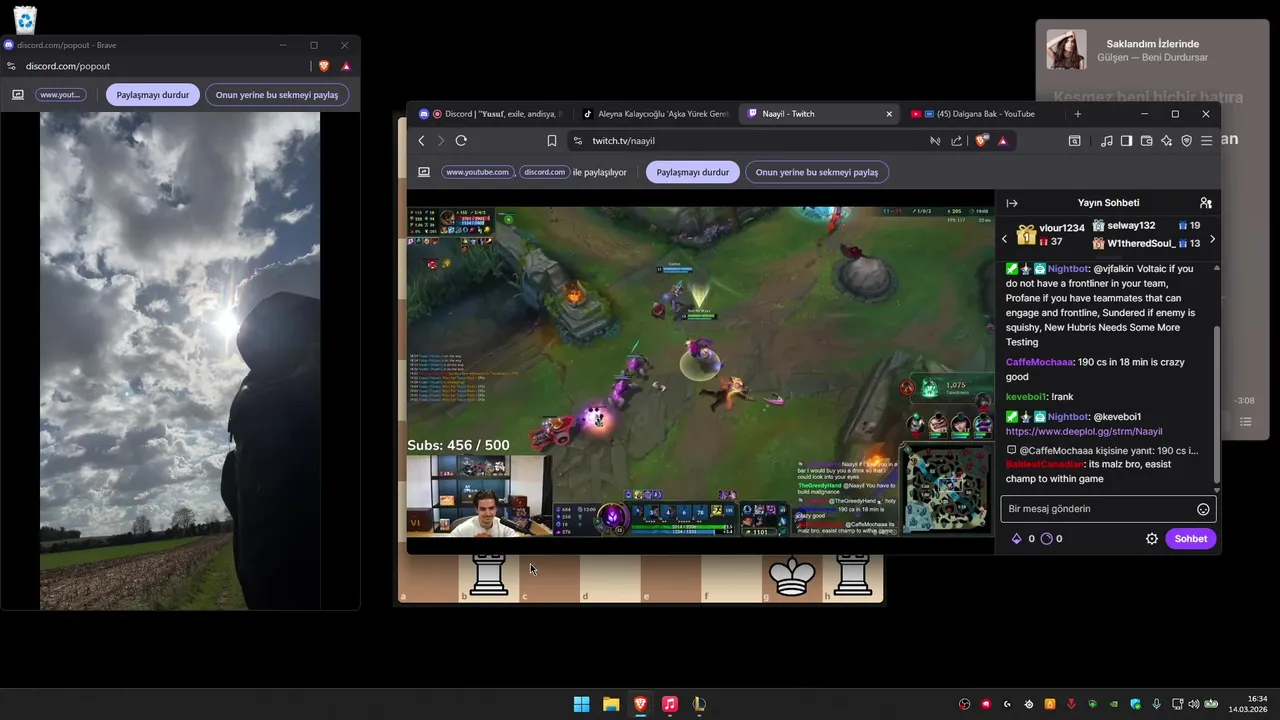Show next gift leaderboard entry in chat
The height and width of the screenshot is (720, 1280).
(1212, 239)
